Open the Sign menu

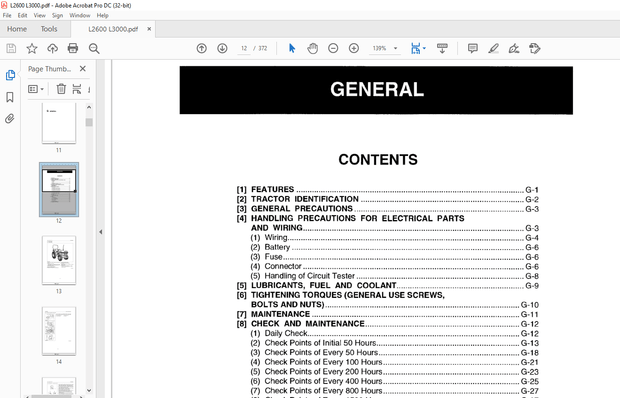(57, 15)
